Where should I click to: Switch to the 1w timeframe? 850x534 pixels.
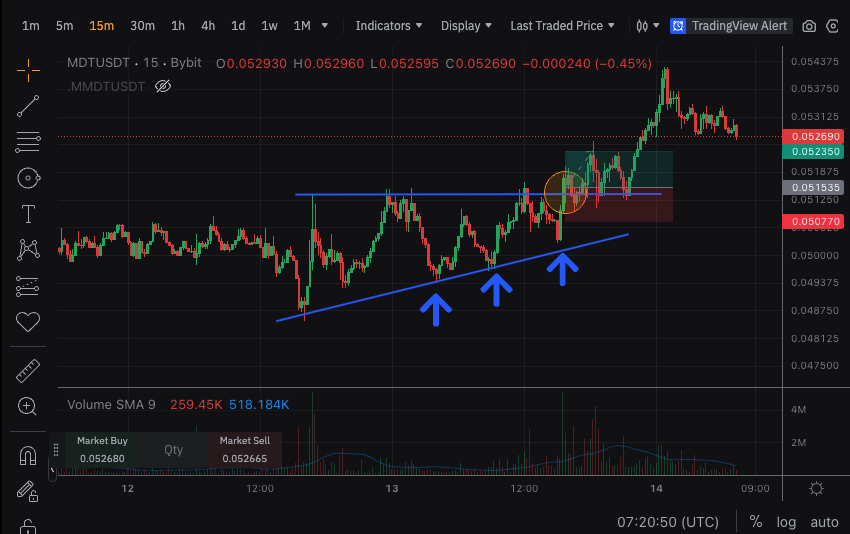click(x=269, y=25)
